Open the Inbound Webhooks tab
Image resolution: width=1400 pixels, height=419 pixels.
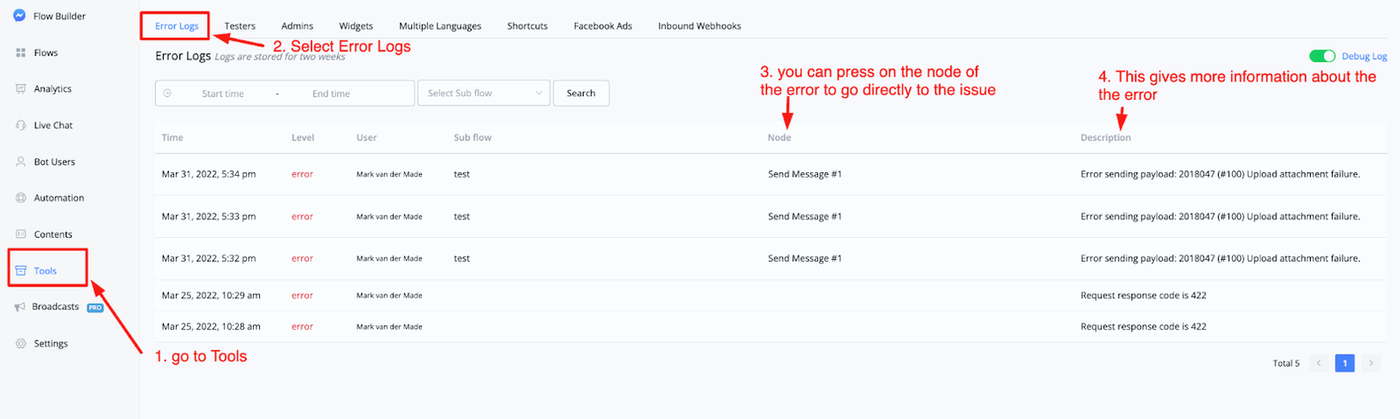tap(699, 25)
